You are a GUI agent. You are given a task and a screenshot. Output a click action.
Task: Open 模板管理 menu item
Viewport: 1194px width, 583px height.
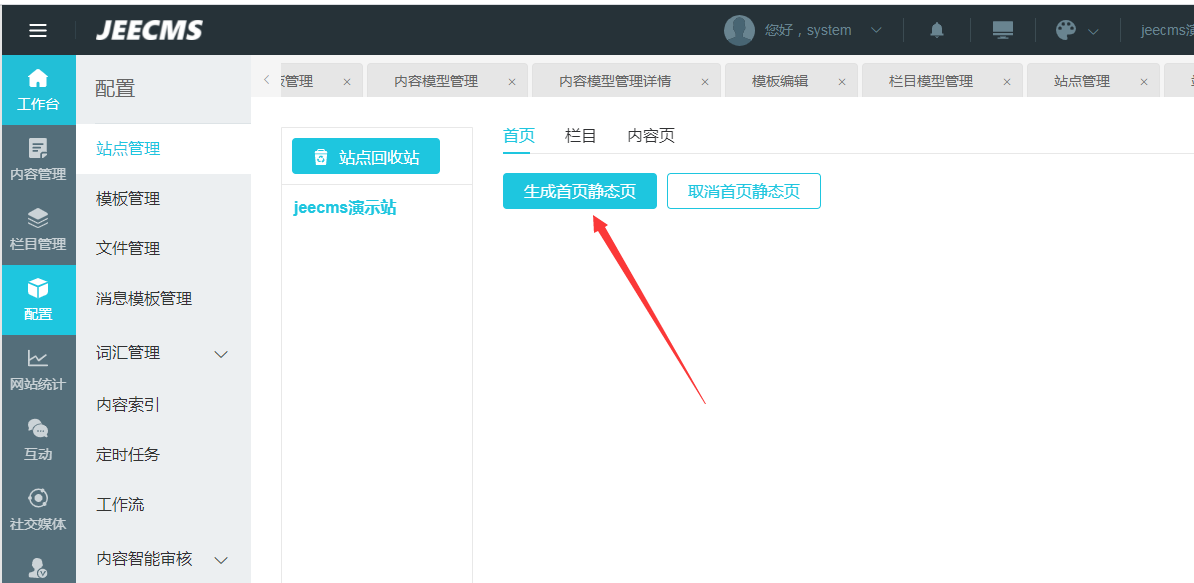click(163, 199)
